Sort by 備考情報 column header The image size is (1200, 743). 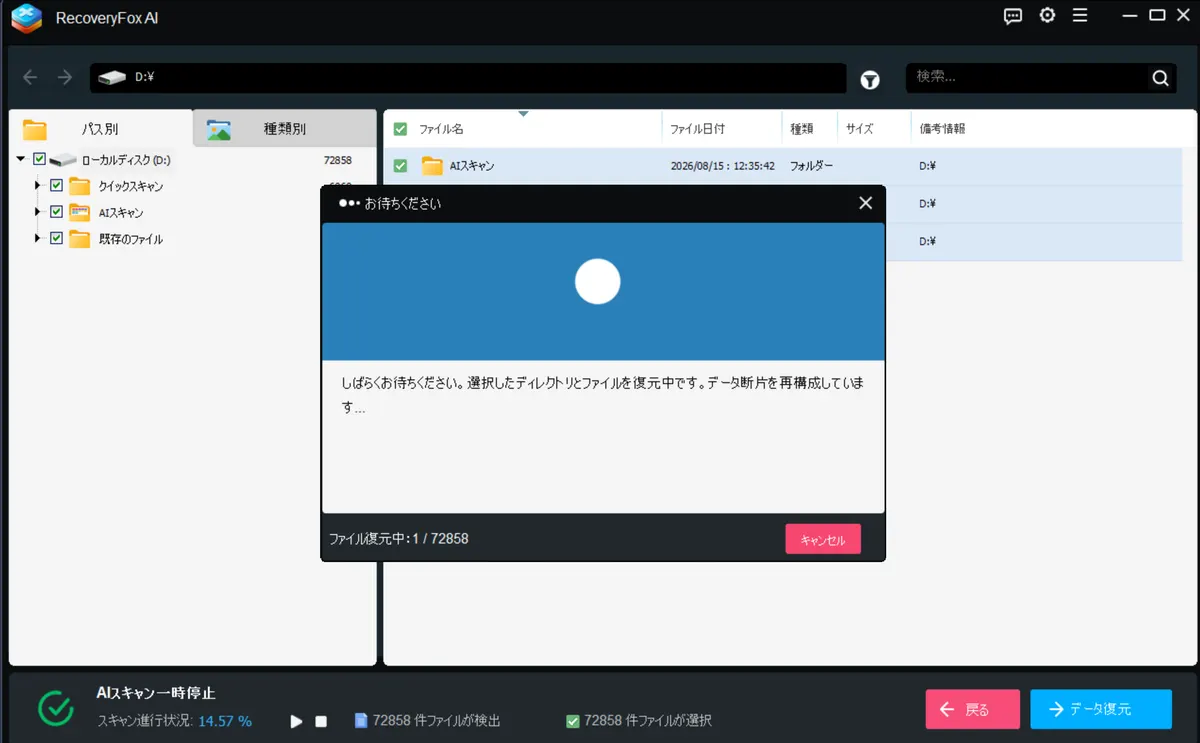pos(942,129)
